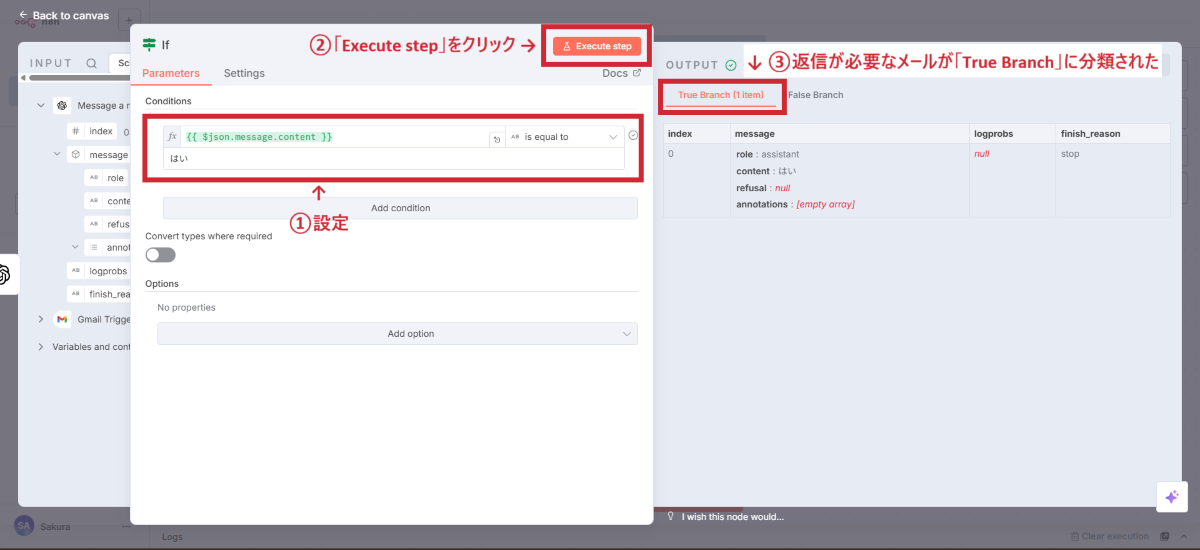The width and height of the screenshot is (1200, 550).
Task: Click the If node icon in header
Action: [x=149, y=45]
